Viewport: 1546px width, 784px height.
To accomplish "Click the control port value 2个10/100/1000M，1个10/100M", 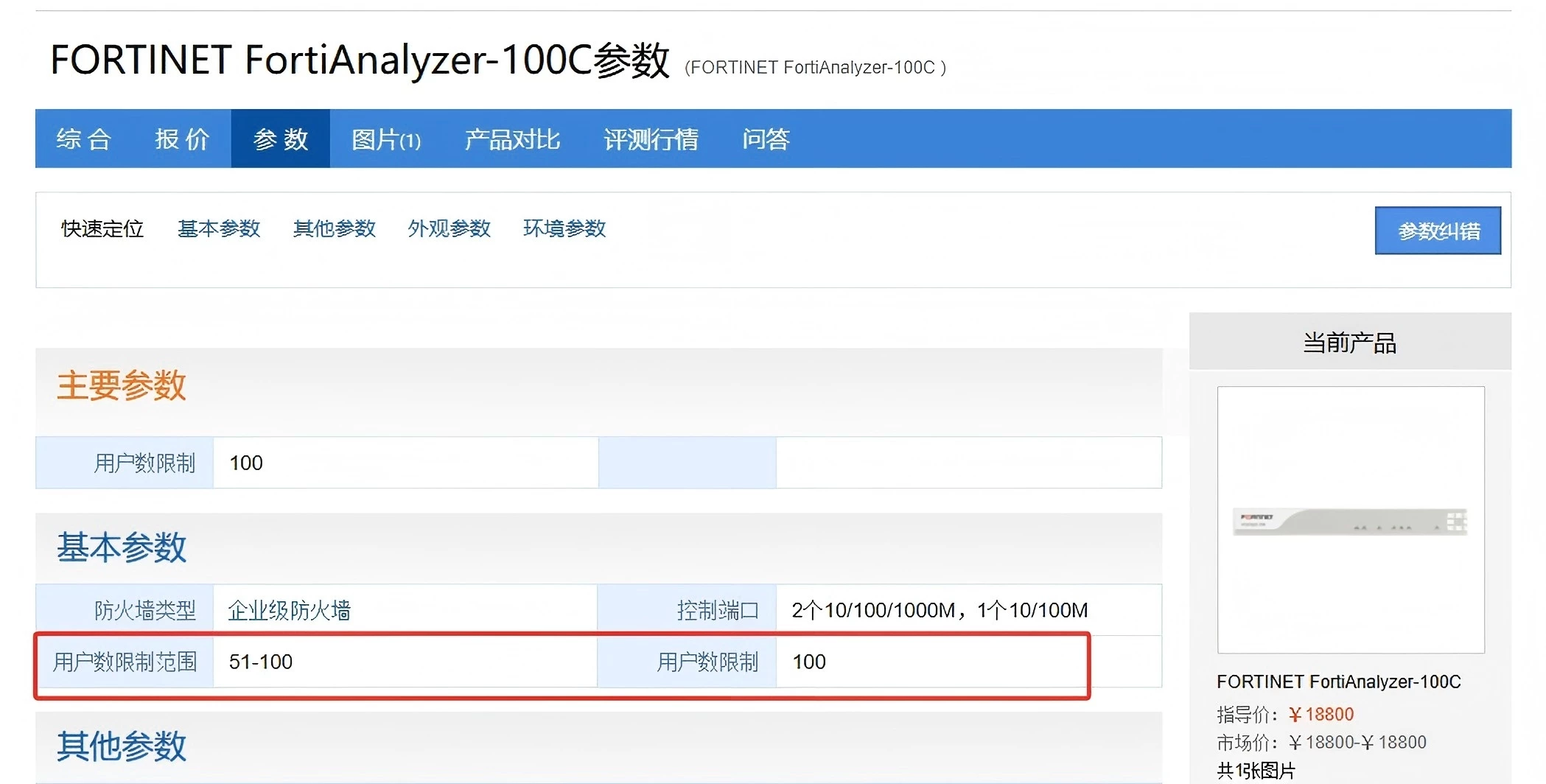I will coord(940,610).
